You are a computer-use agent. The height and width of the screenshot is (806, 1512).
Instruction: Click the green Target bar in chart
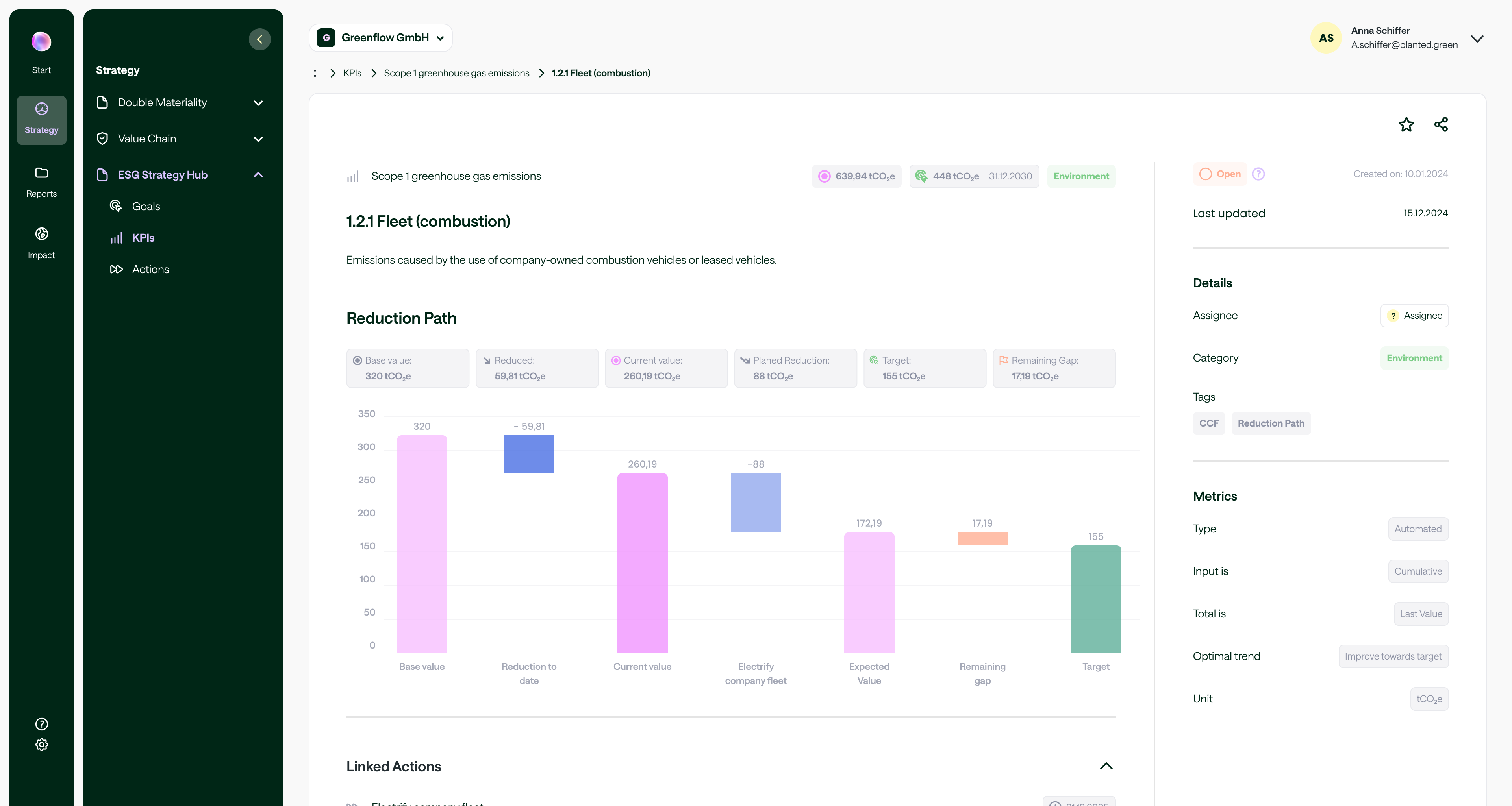point(1096,599)
